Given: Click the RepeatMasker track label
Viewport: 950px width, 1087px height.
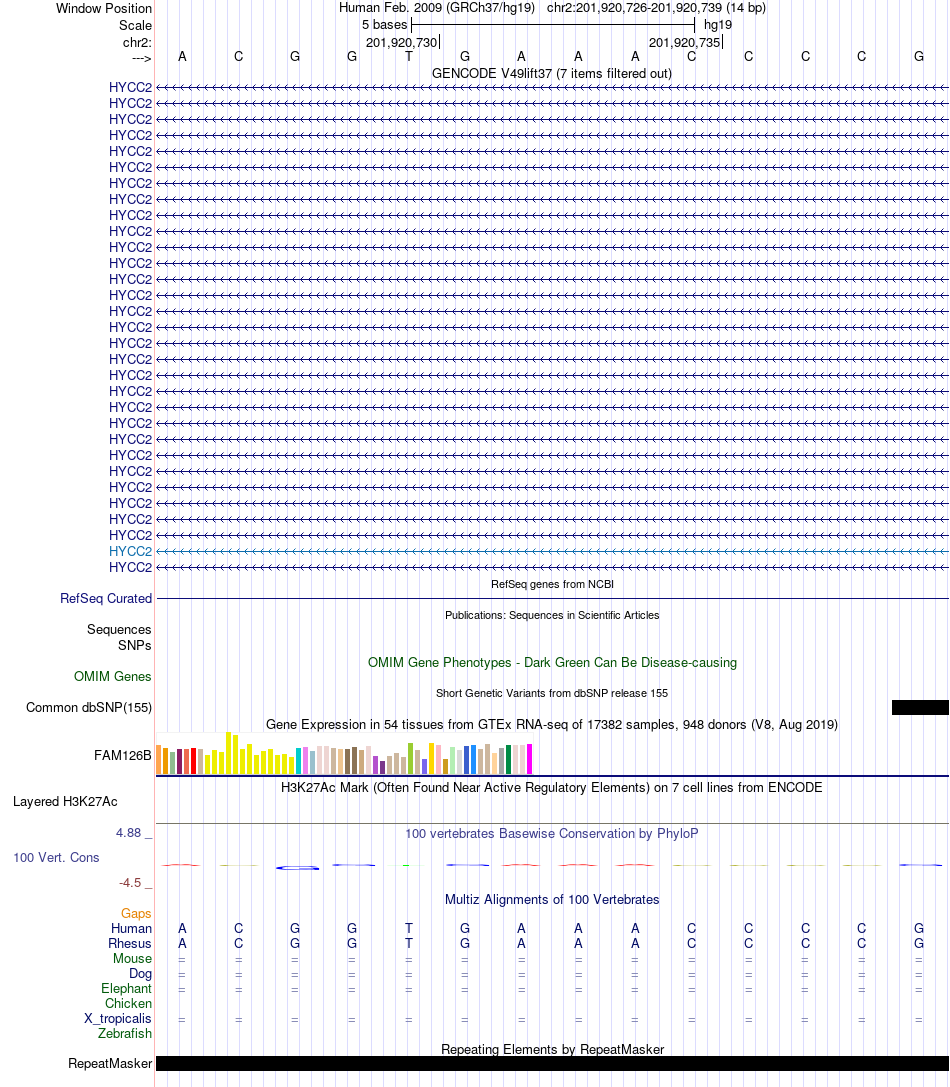Looking at the screenshot, I should 110,1063.
